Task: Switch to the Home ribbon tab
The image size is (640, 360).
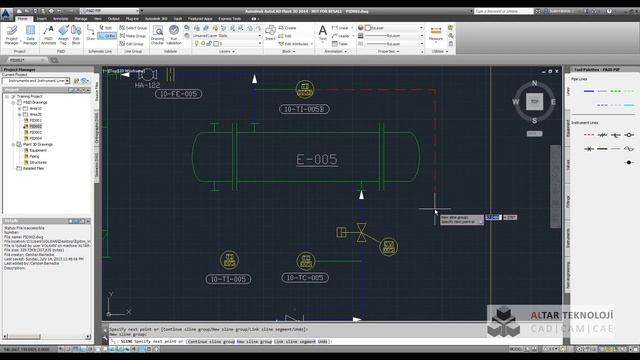Action: (22, 19)
